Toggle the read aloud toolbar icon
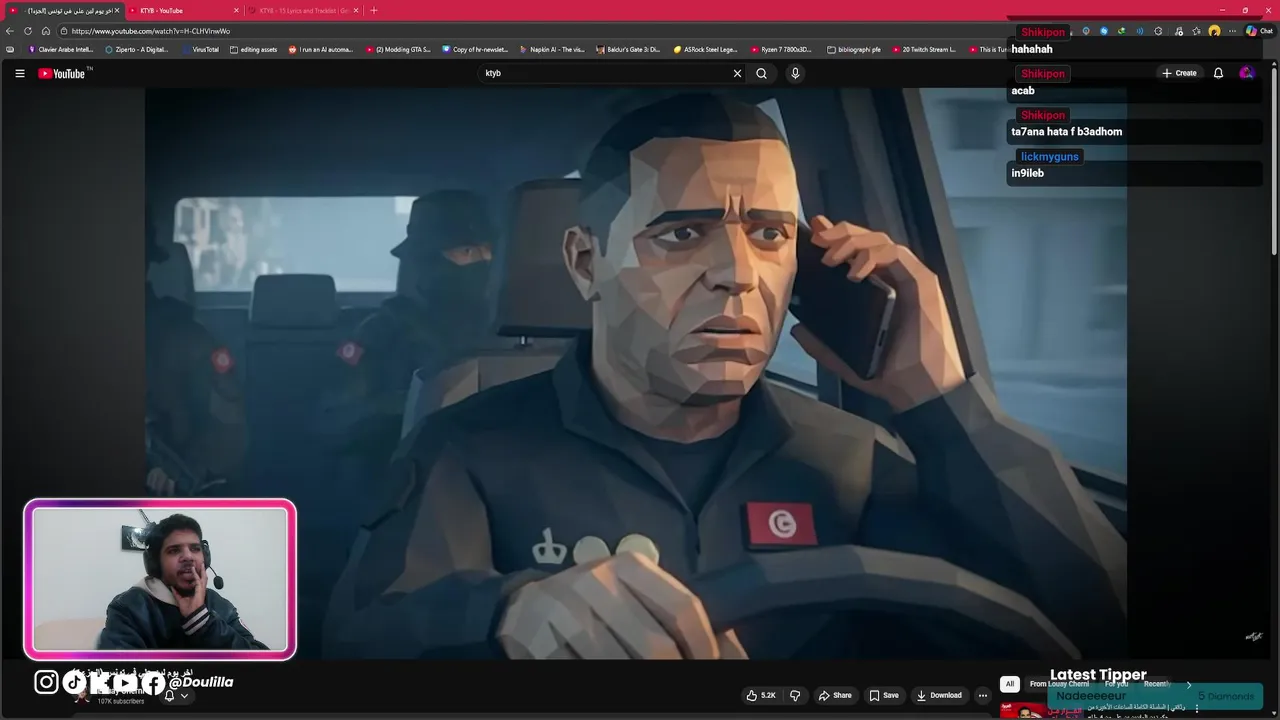The width and height of the screenshot is (1280, 720). click(x=1139, y=31)
